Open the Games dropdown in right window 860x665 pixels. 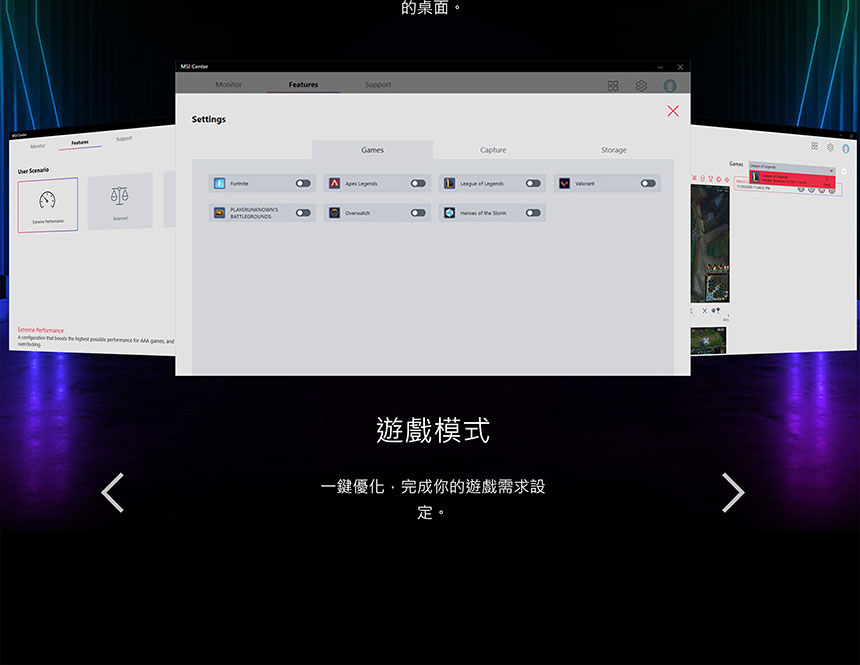coord(792,167)
